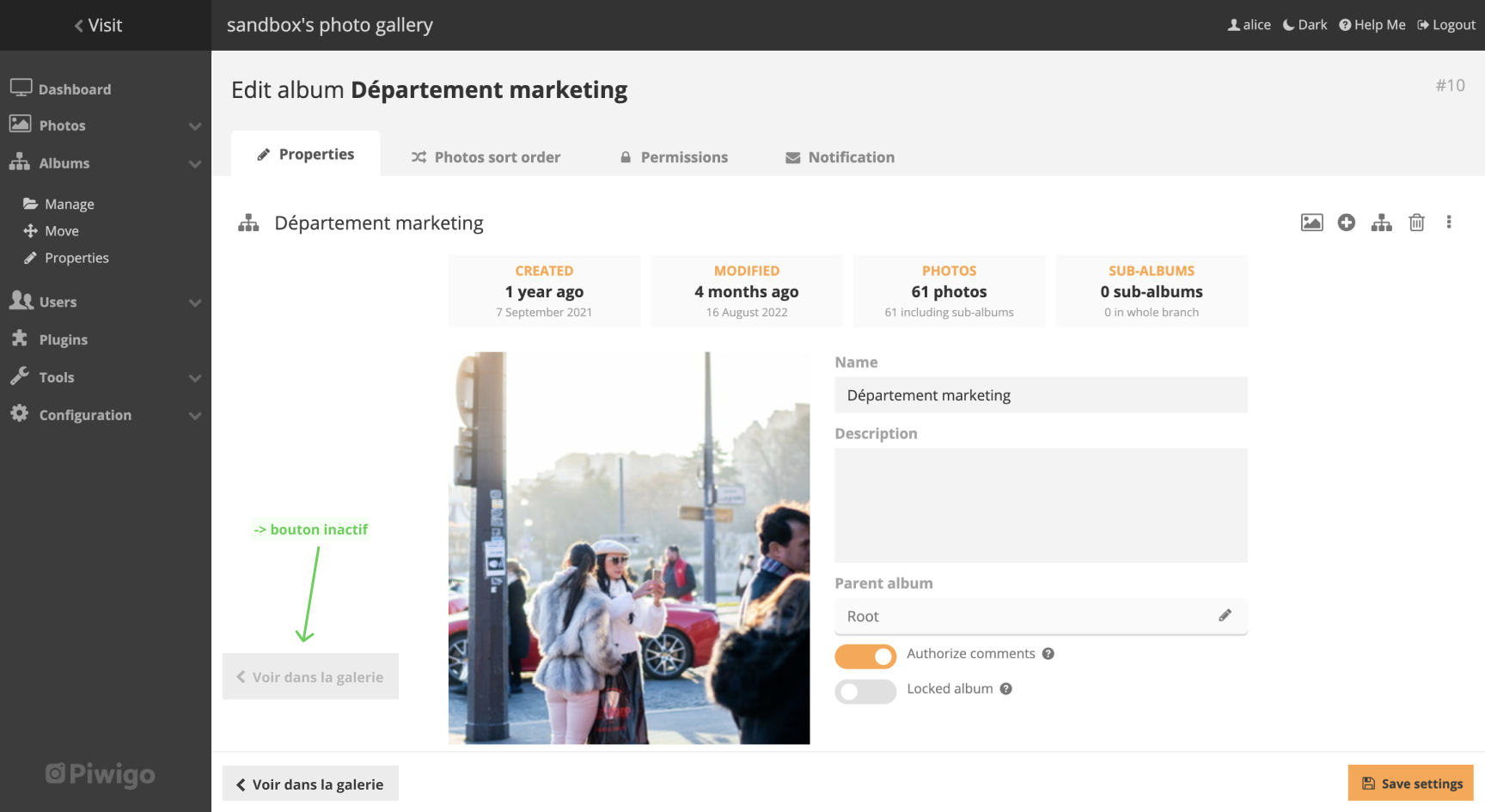Disable Authorize comments
The image size is (1485, 812).
click(x=865, y=656)
